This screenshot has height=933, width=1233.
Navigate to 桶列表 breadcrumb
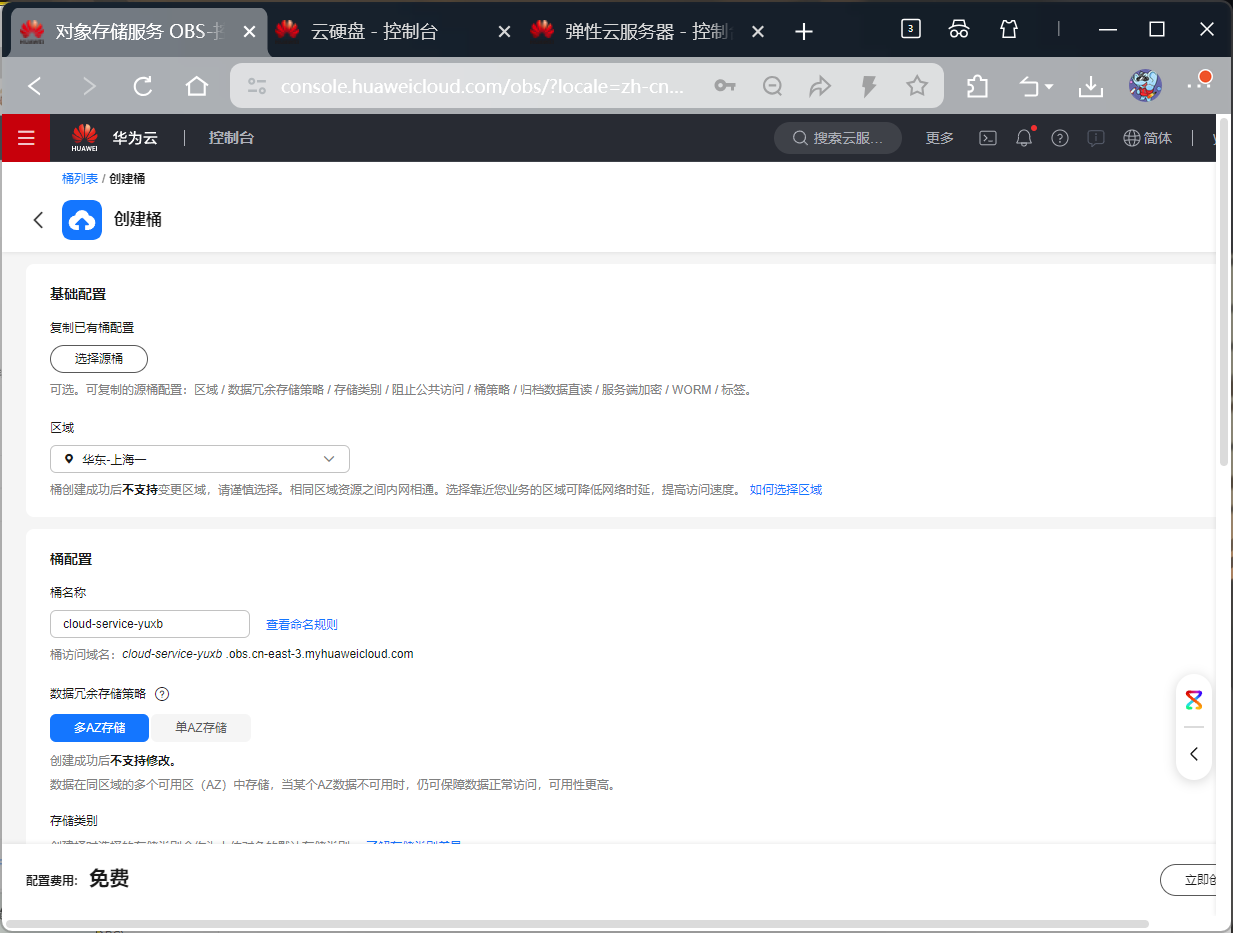80,179
